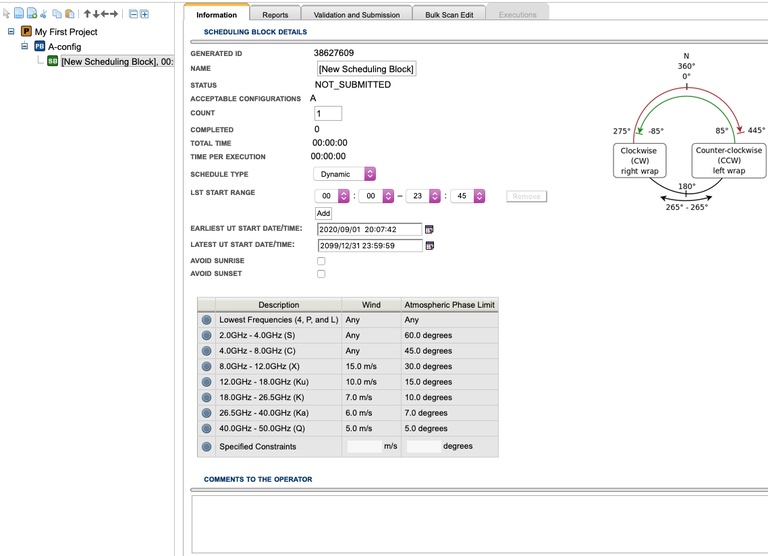Select the 8.0GHz - 12.0GHz (X) radio button
The height and width of the screenshot is (556, 768).
(207, 366)
